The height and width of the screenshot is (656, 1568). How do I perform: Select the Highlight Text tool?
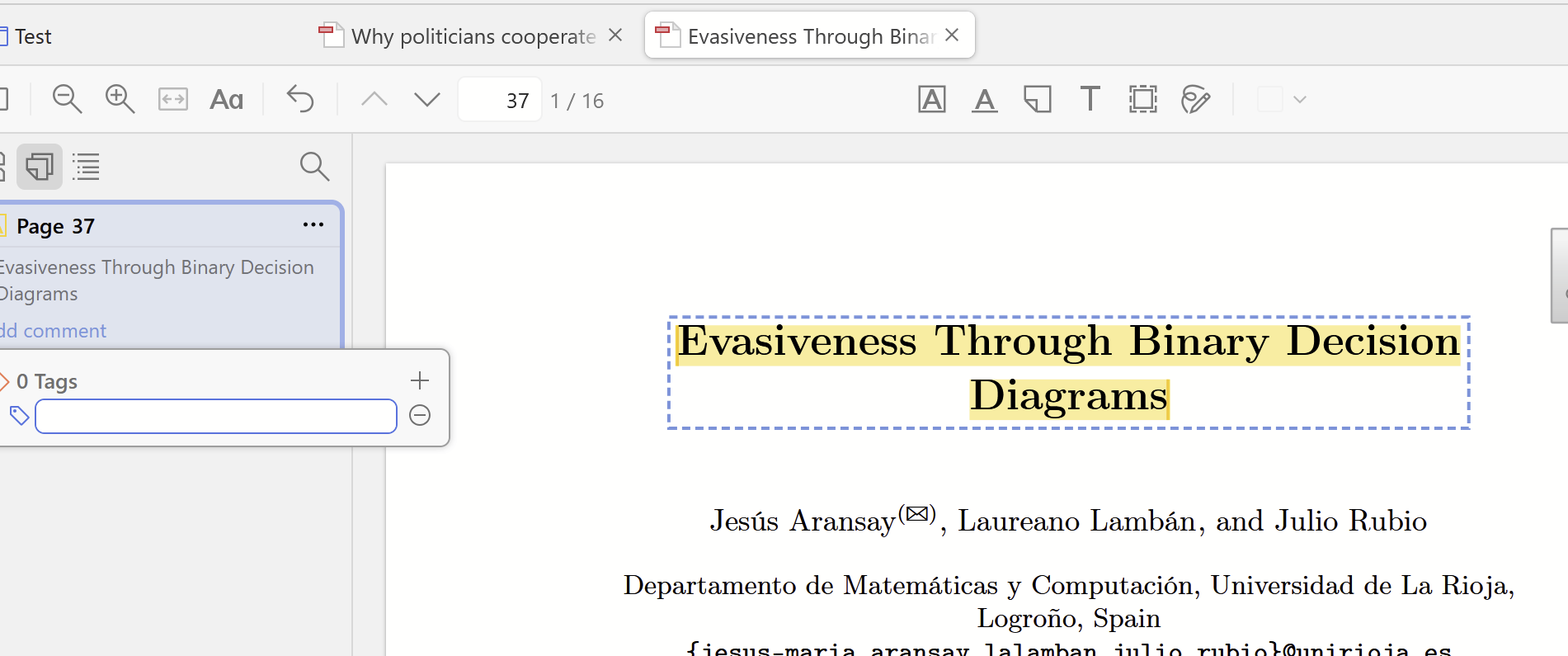click(932, 100)
